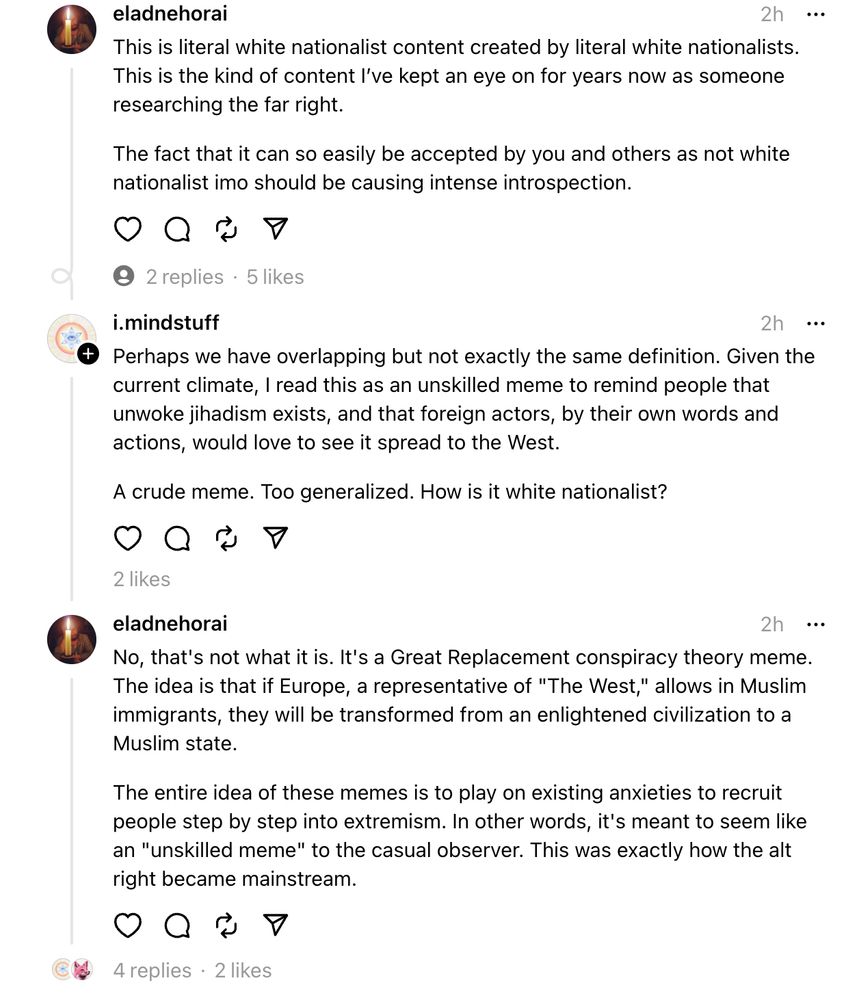
Task: Open the three-dot menu on the bottom eladnehorai post
Action: click(x=816, y=622)
